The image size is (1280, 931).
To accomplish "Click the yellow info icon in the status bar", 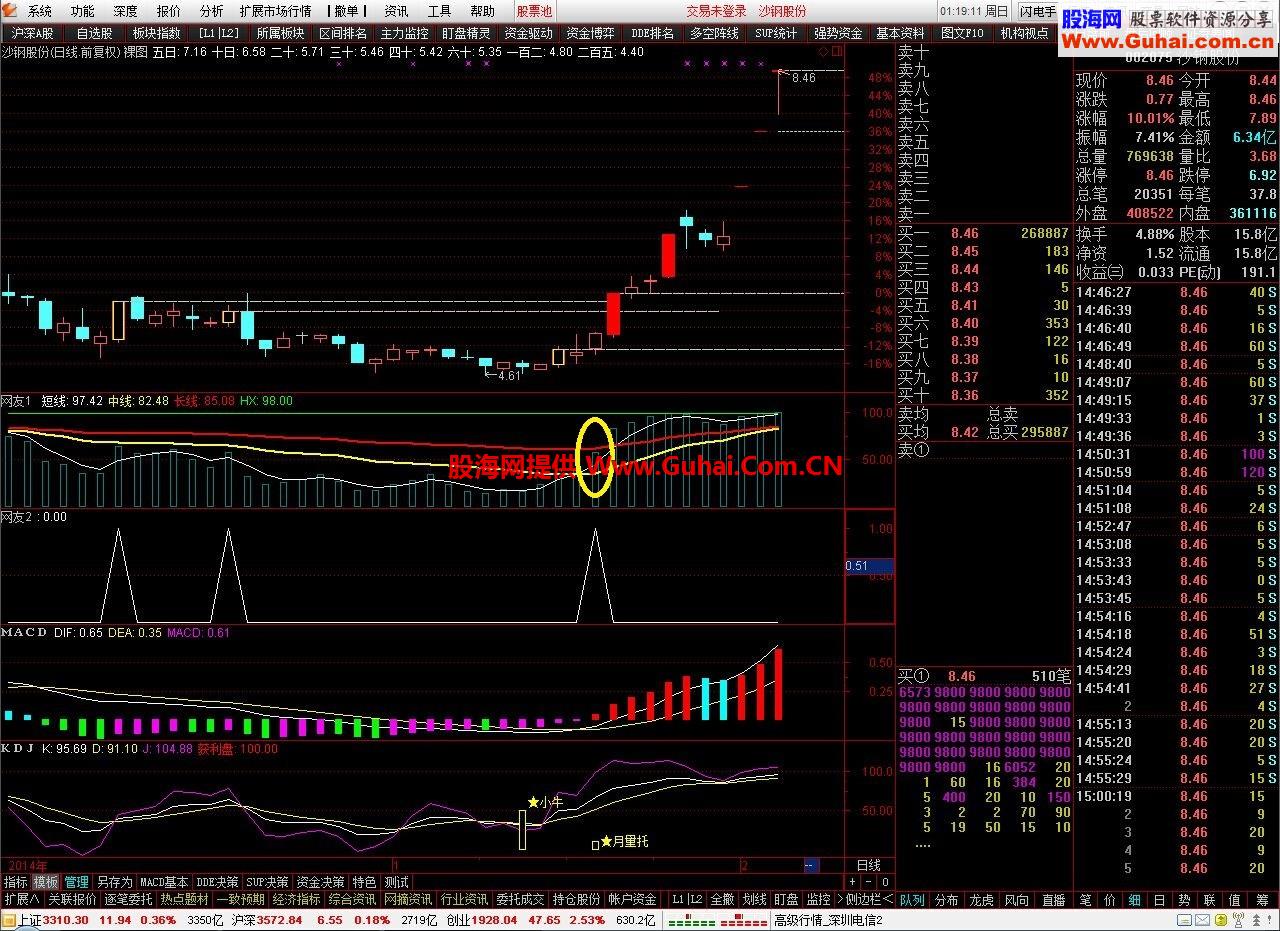I will (x=1220, y=920).
